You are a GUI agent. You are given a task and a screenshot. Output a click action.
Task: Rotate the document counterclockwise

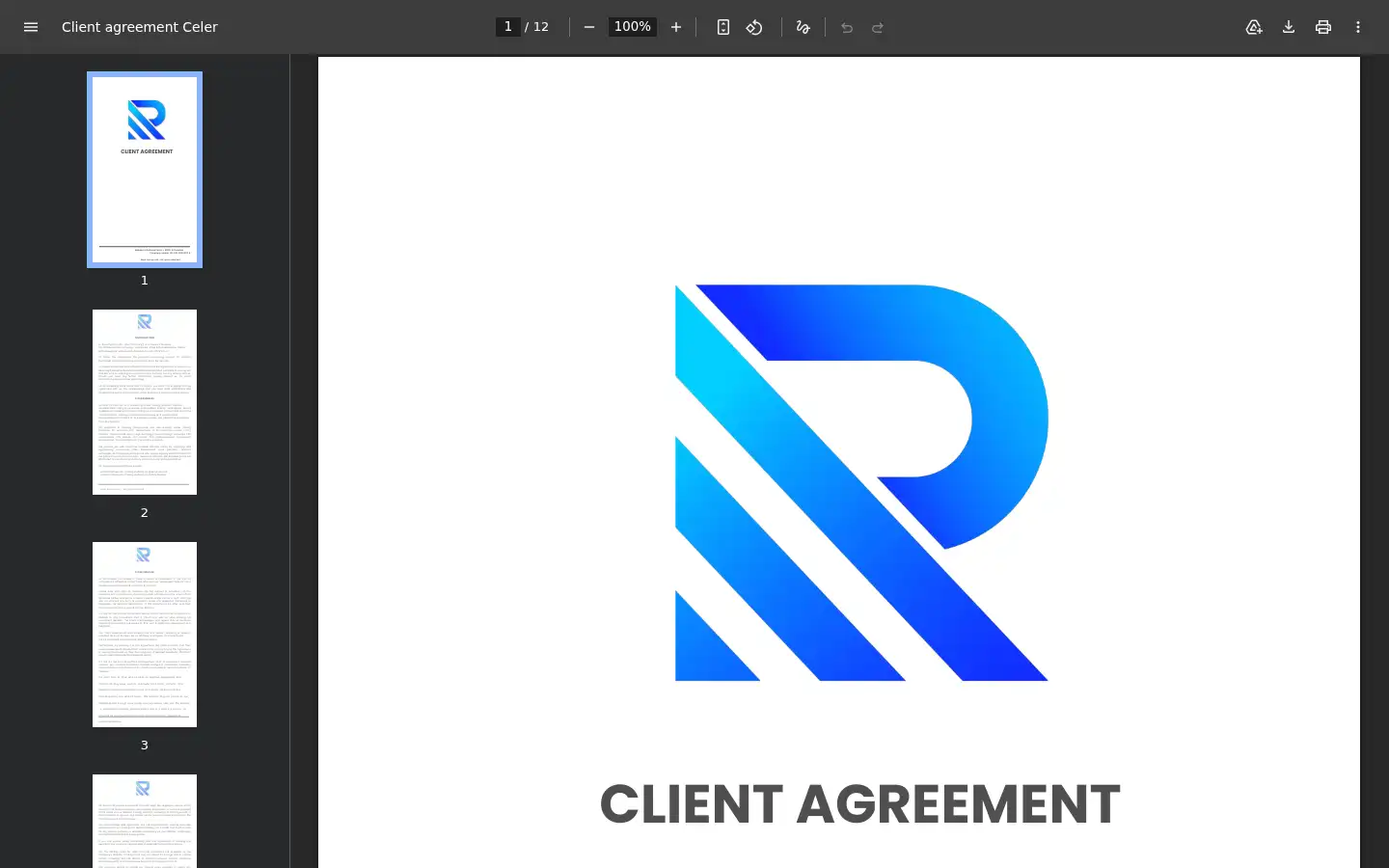click(x=754, y=27)
